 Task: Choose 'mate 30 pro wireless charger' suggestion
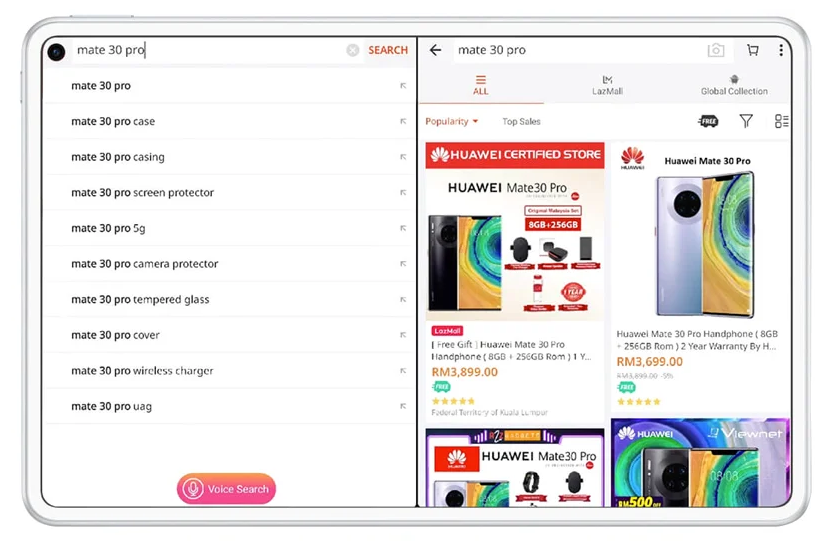[x=142, y=371]
